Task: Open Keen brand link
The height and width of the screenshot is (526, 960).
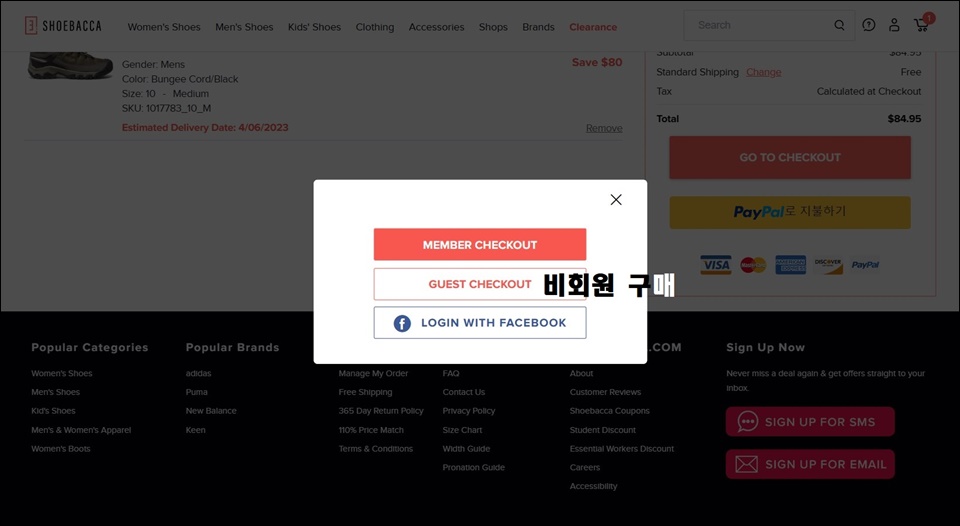Action: click(x=196, y=430)
